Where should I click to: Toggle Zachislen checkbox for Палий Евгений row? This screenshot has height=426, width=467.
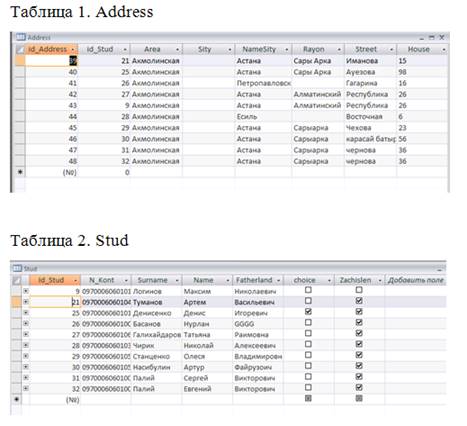359,387
